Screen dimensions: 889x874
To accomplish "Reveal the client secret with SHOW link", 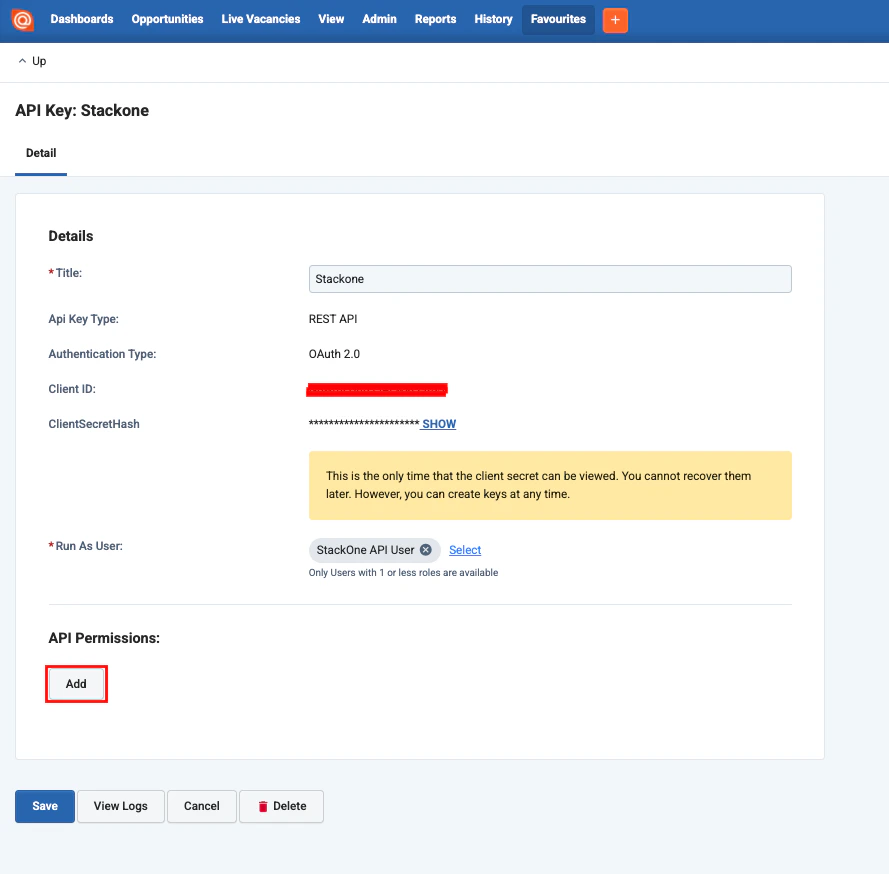I will (439, 424).
